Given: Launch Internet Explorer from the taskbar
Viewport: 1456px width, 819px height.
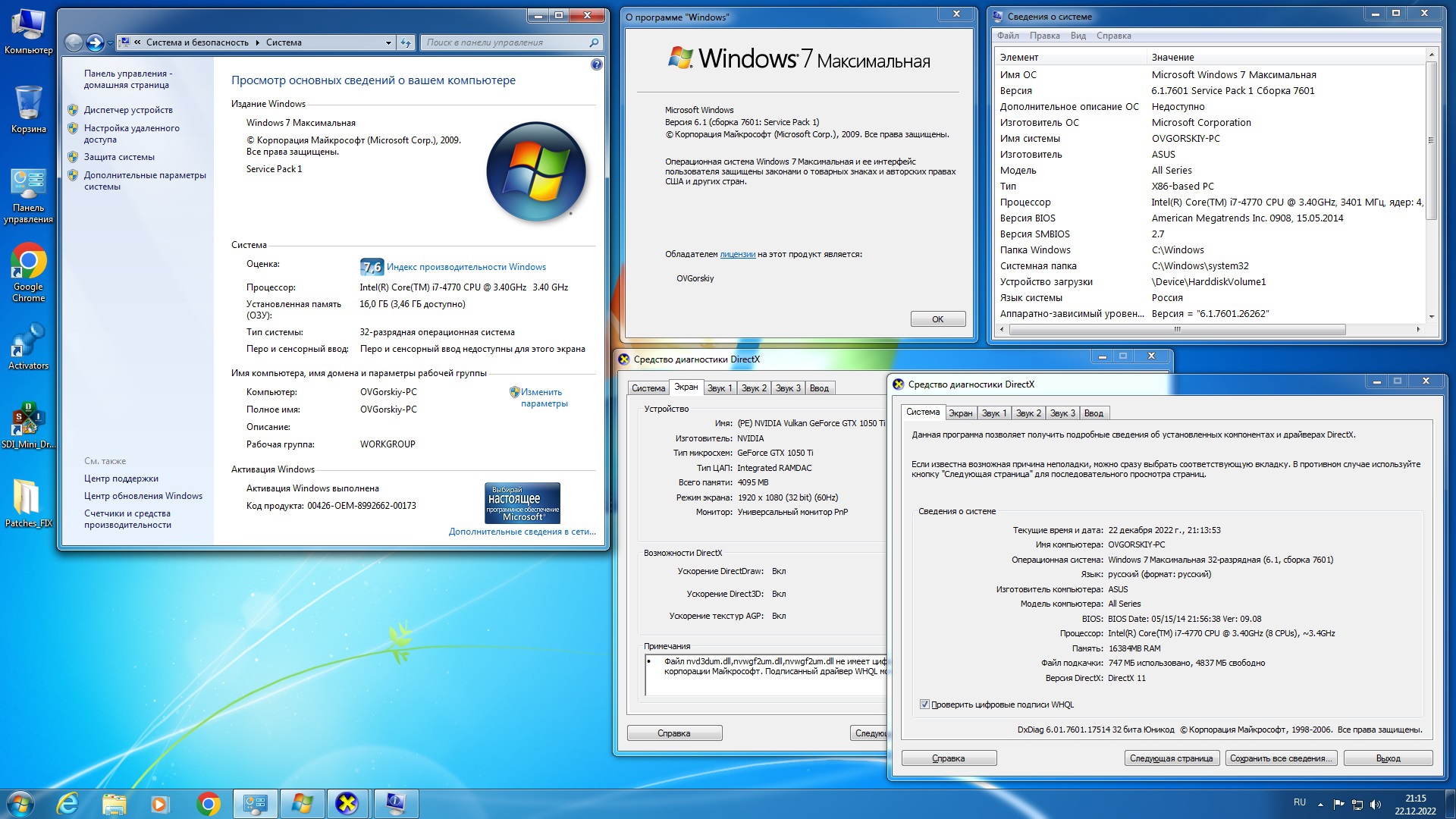Looking at the screenshot, I should coord(68,803).
